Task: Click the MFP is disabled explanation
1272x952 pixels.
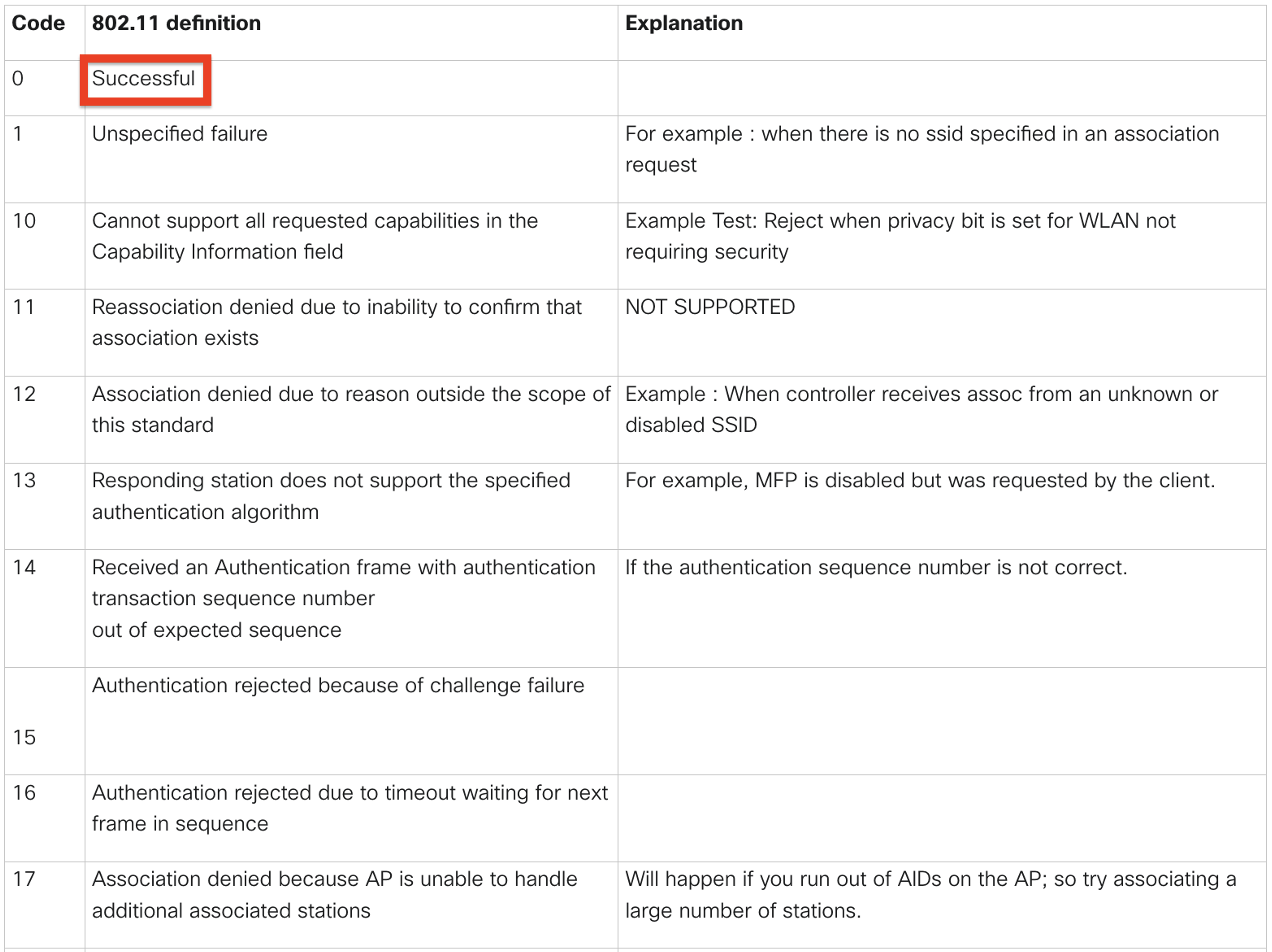Action: (920, 481)
